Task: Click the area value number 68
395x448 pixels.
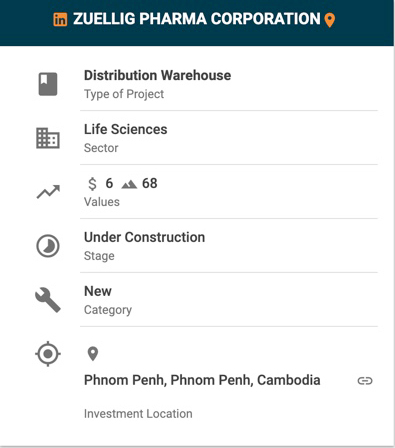Action: [x=150, y=183]
